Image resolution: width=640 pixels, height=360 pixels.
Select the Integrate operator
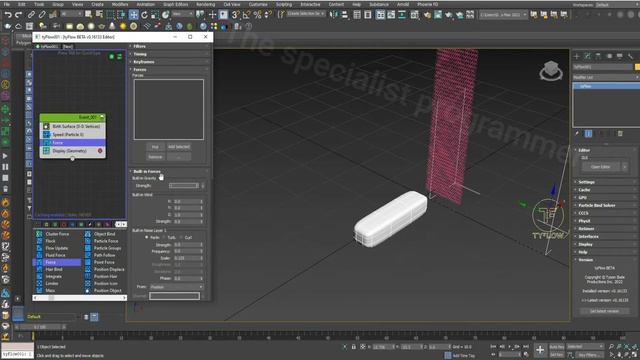click(52, 276)
